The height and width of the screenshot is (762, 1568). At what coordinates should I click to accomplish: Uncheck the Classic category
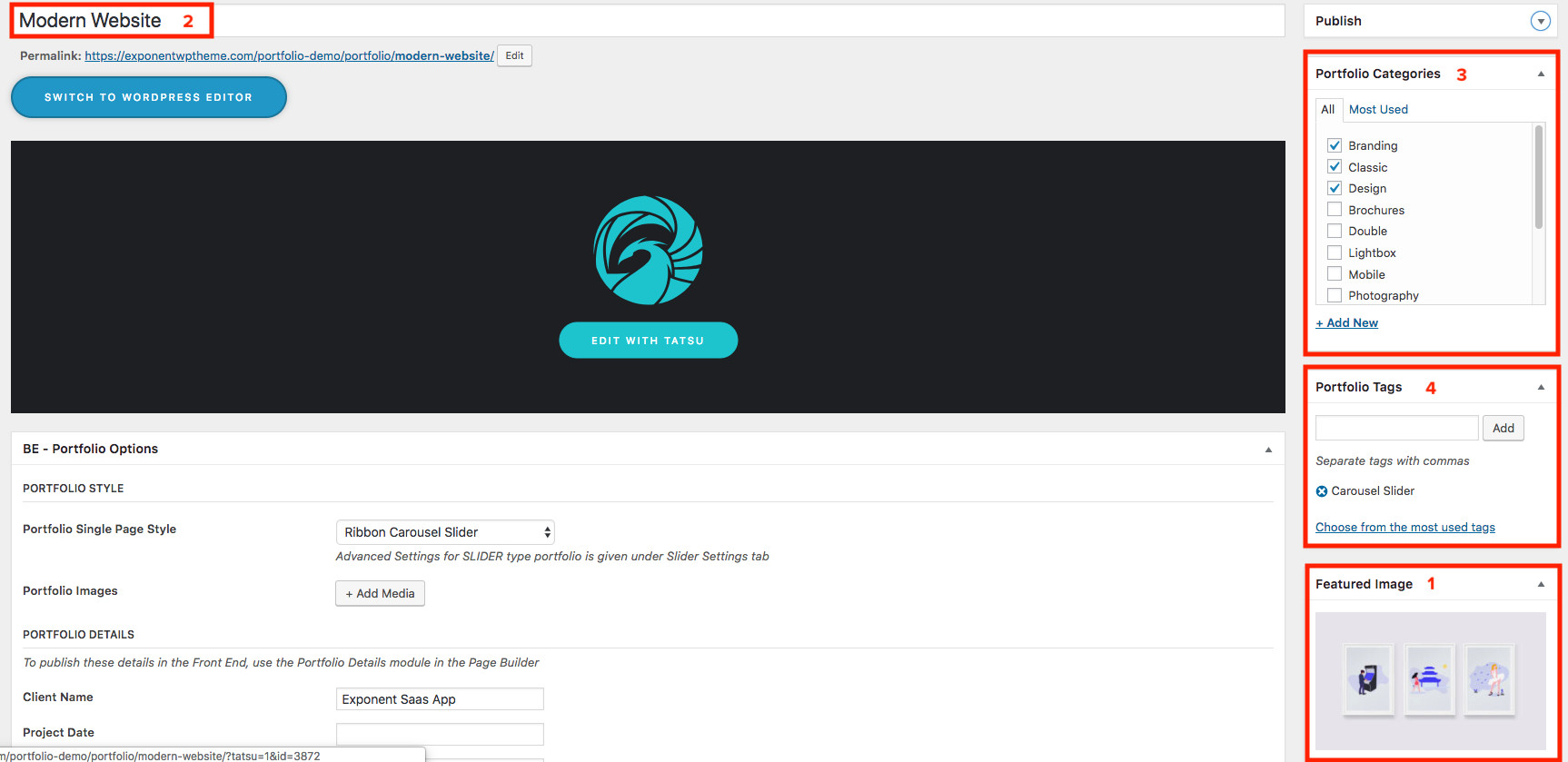point(1335,167)
